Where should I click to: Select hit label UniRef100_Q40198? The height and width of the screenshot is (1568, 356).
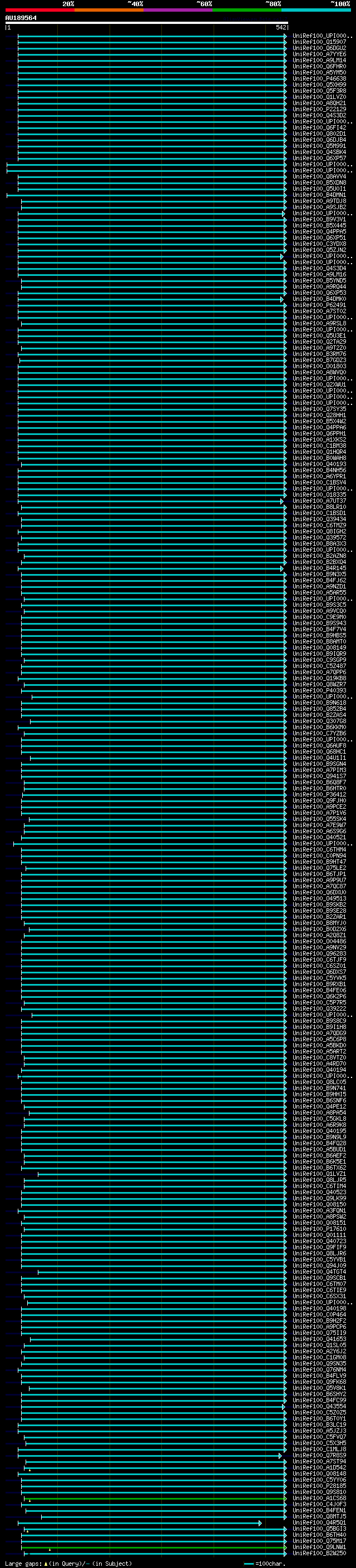[319, 1308]
